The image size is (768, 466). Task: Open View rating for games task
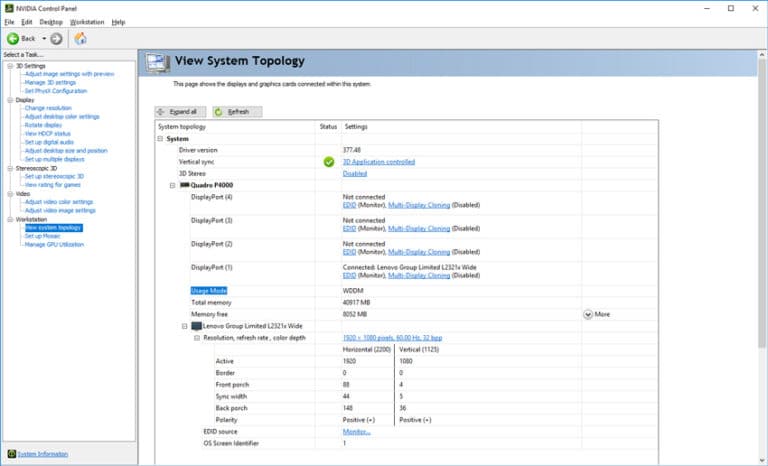[x=52, y=185]
